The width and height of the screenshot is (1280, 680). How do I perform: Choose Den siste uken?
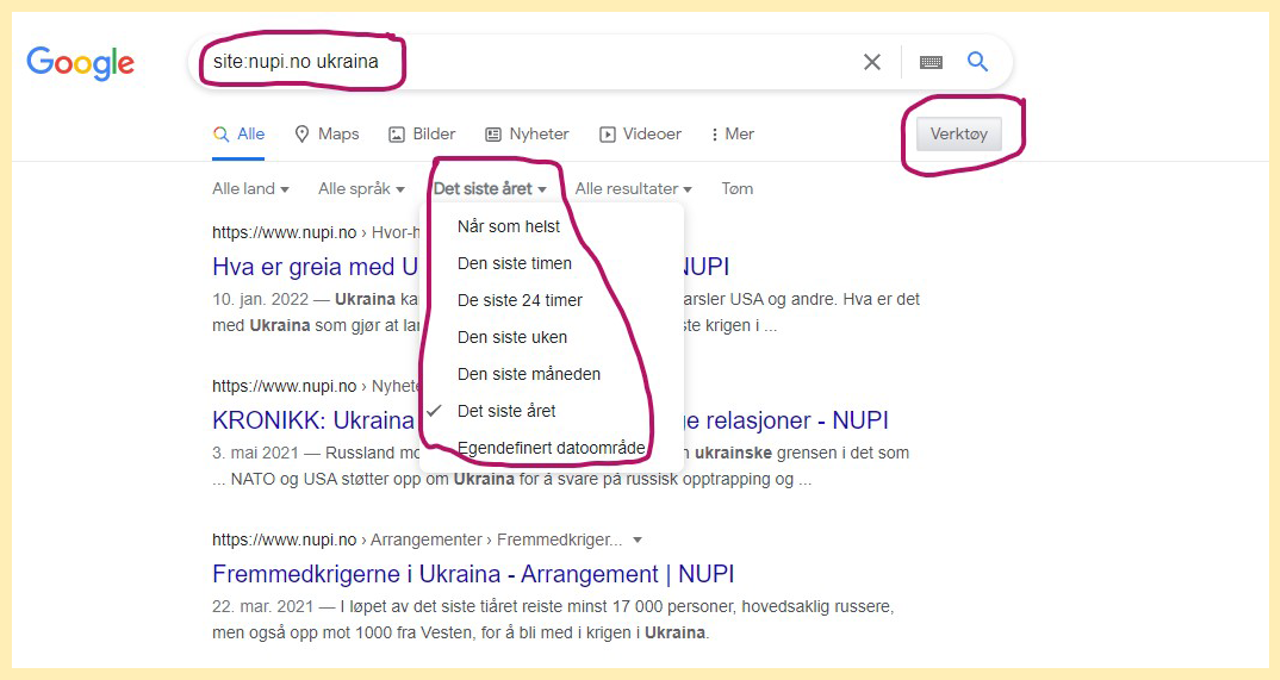pyautogui.click(x=551, y=337)
